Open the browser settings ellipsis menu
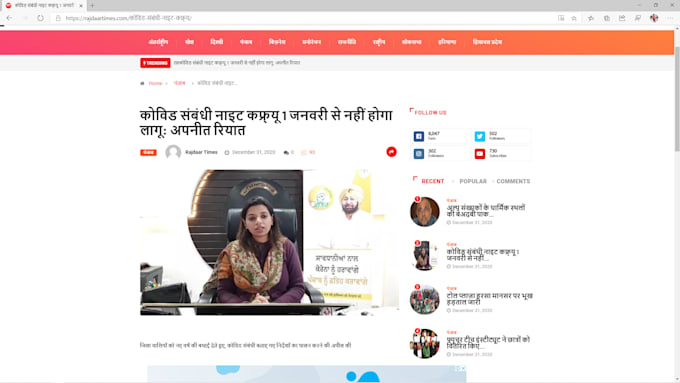 click(x=670, y=18)
